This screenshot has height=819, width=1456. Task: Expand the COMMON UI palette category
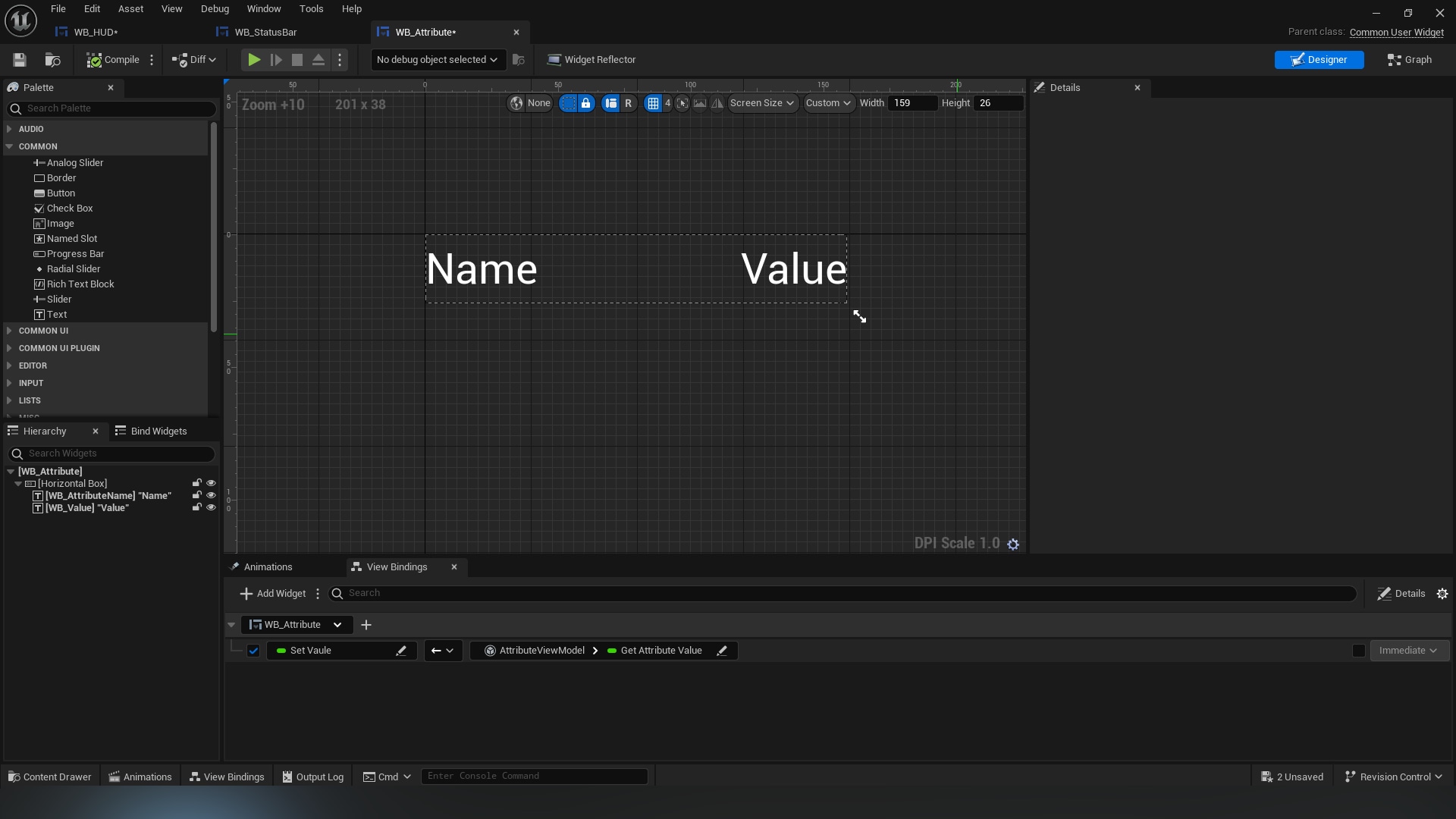43,331
